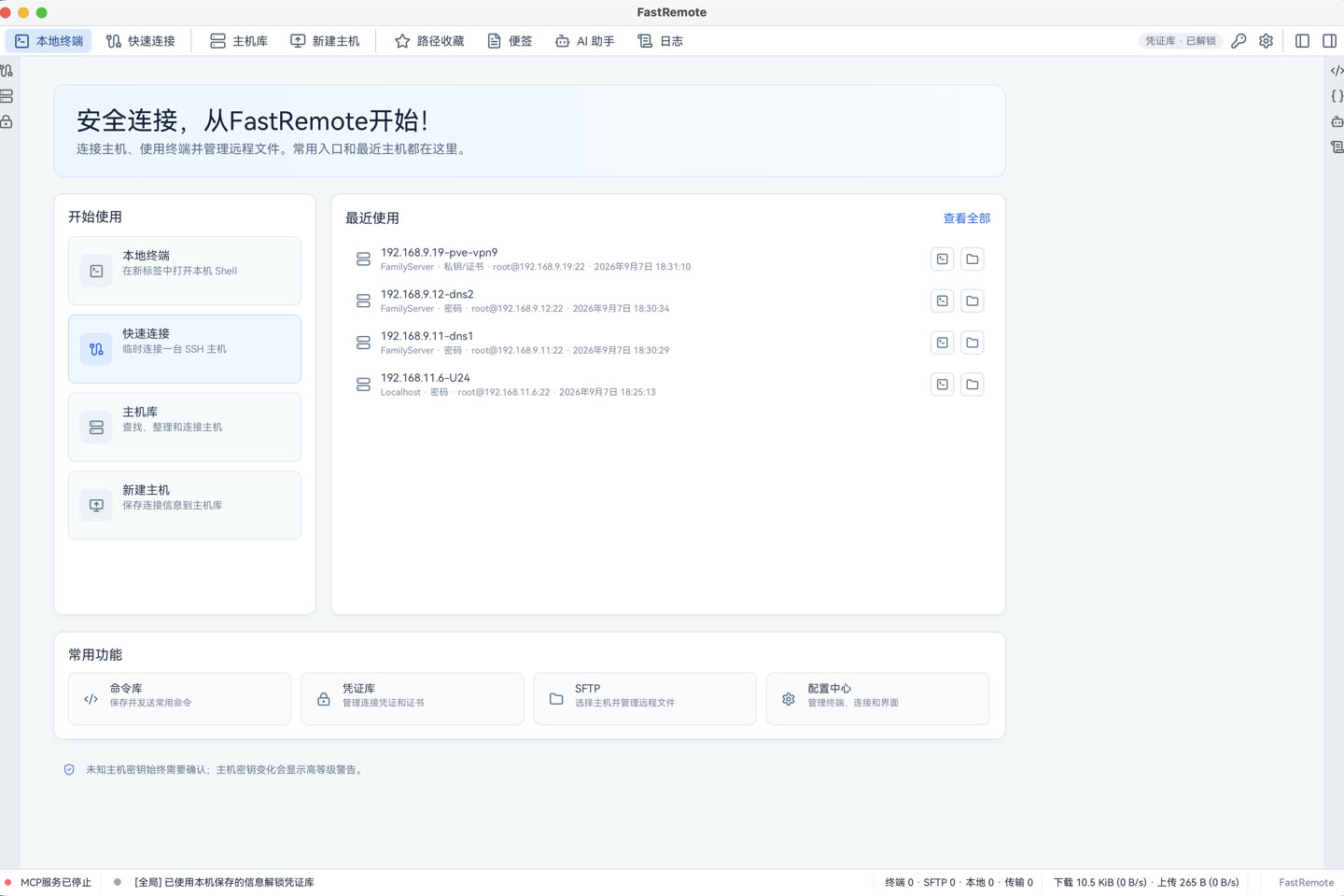Viewport: 1344px width, 896px height.
Task: Open folder icon for 192.168.11.6-U24
Action: click(x=973, y=385)
